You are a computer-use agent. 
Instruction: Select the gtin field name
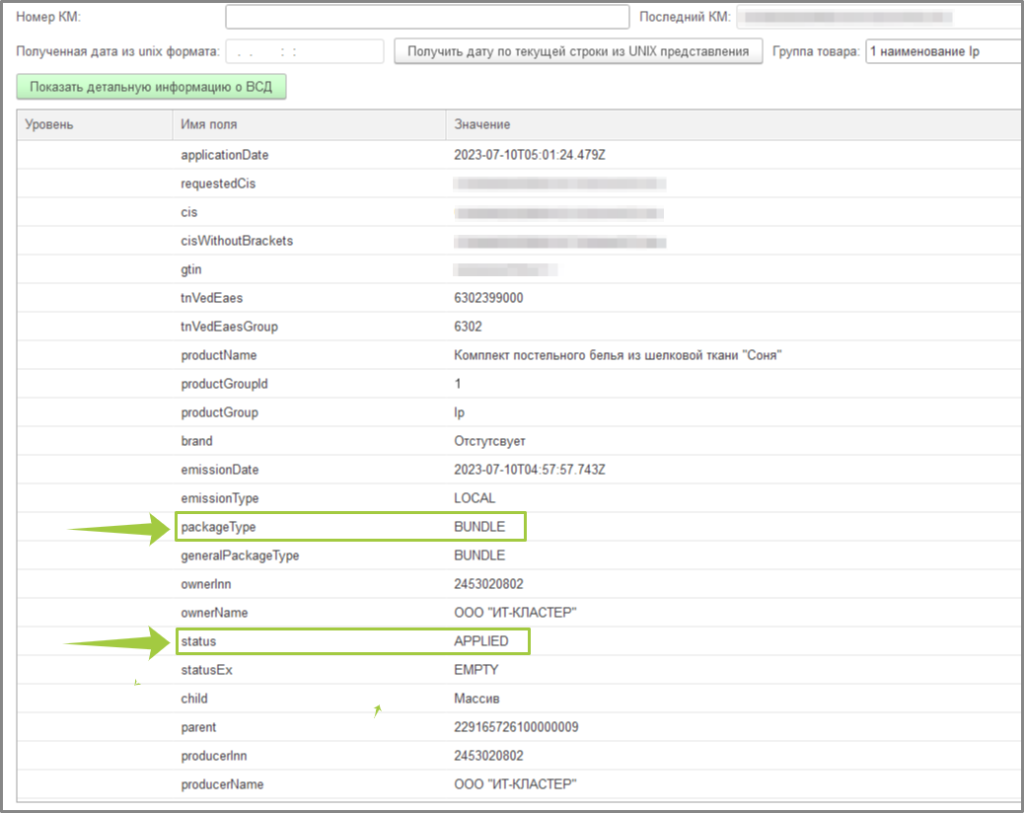[x=191, y=270]
